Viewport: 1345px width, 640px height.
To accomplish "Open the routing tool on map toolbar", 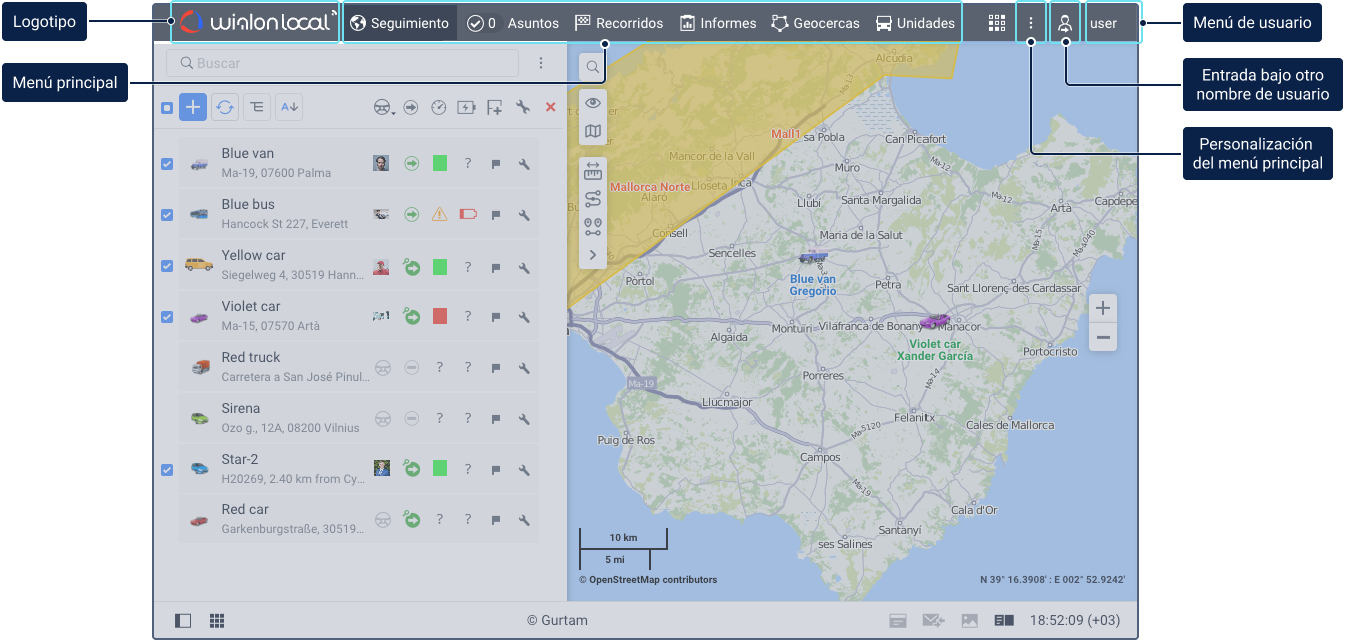I will pos(593,198).
